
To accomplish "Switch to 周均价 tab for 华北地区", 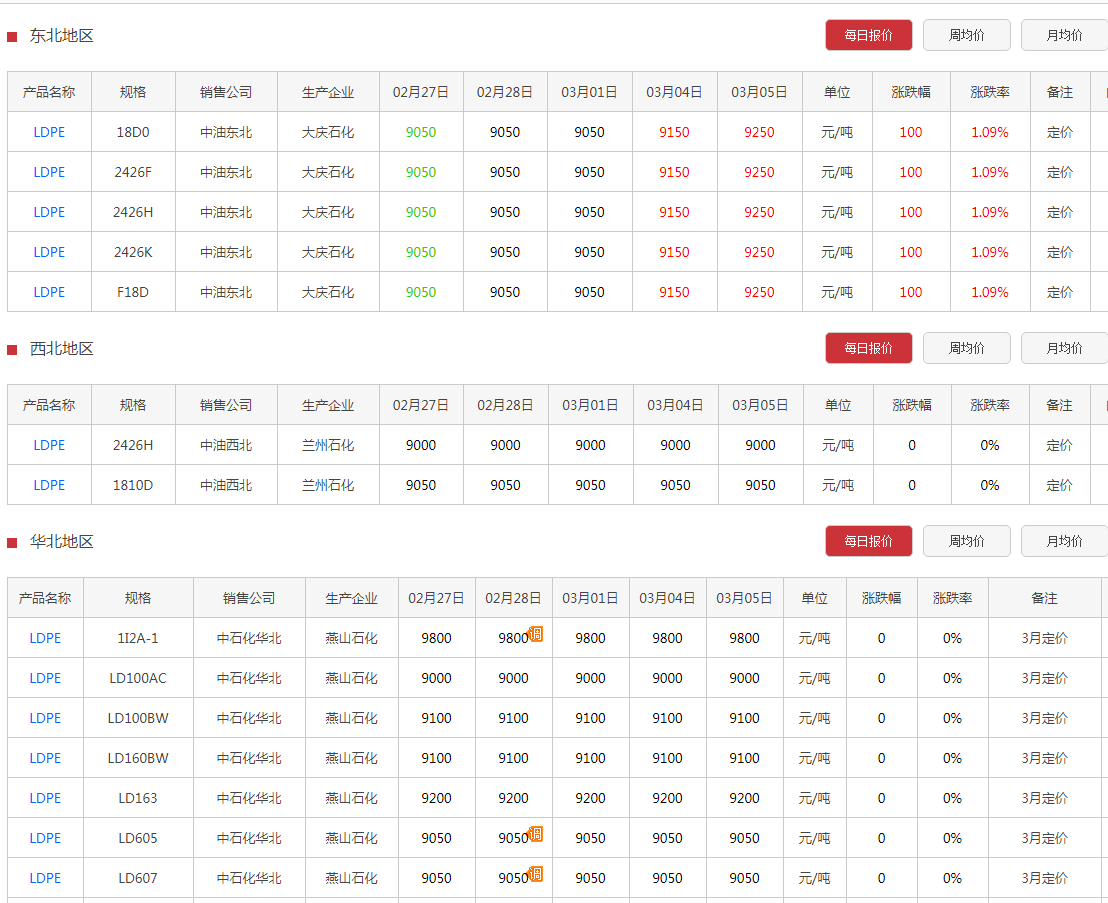I will click(966, 541).
